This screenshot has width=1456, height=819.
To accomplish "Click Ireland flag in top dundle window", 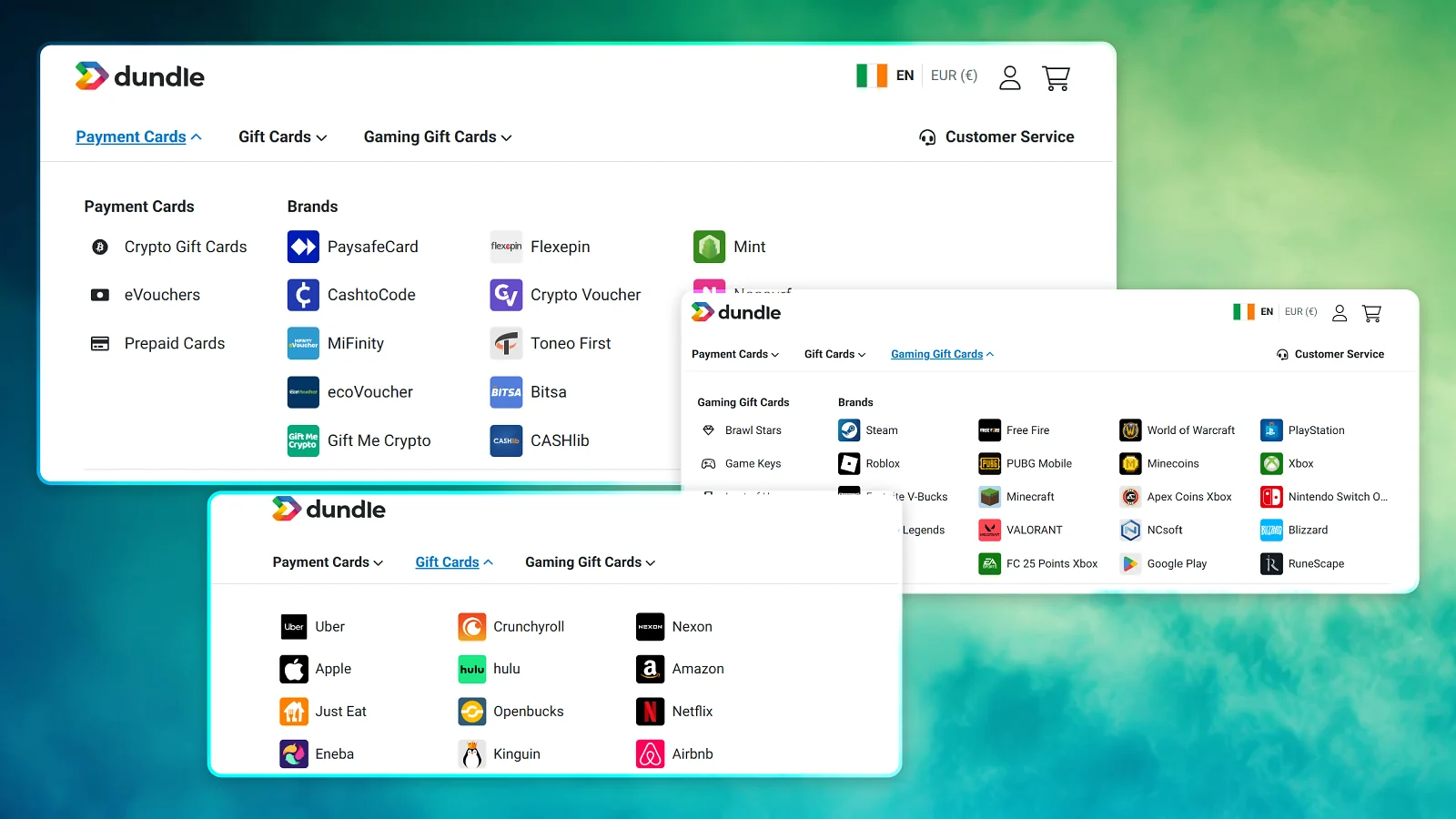I will tap(872, 76).
